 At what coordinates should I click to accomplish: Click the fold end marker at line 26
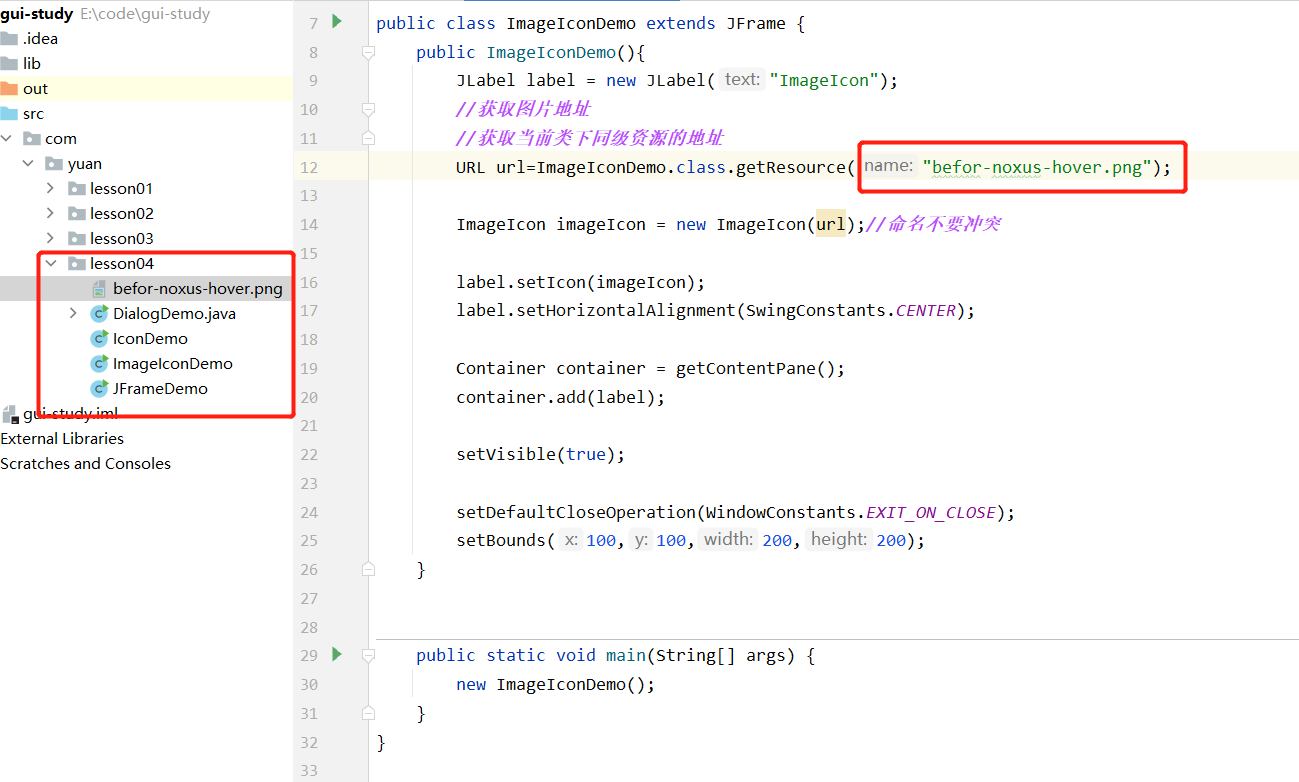(368, 569)
